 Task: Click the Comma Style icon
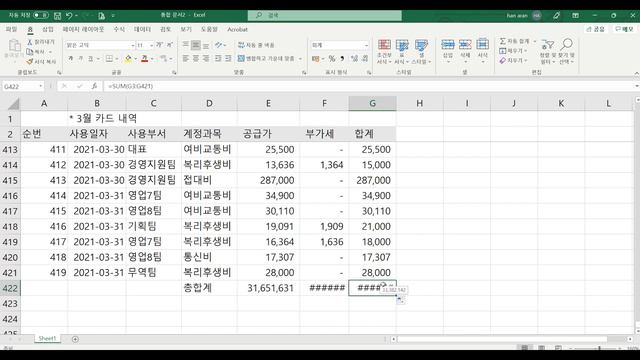342,59
